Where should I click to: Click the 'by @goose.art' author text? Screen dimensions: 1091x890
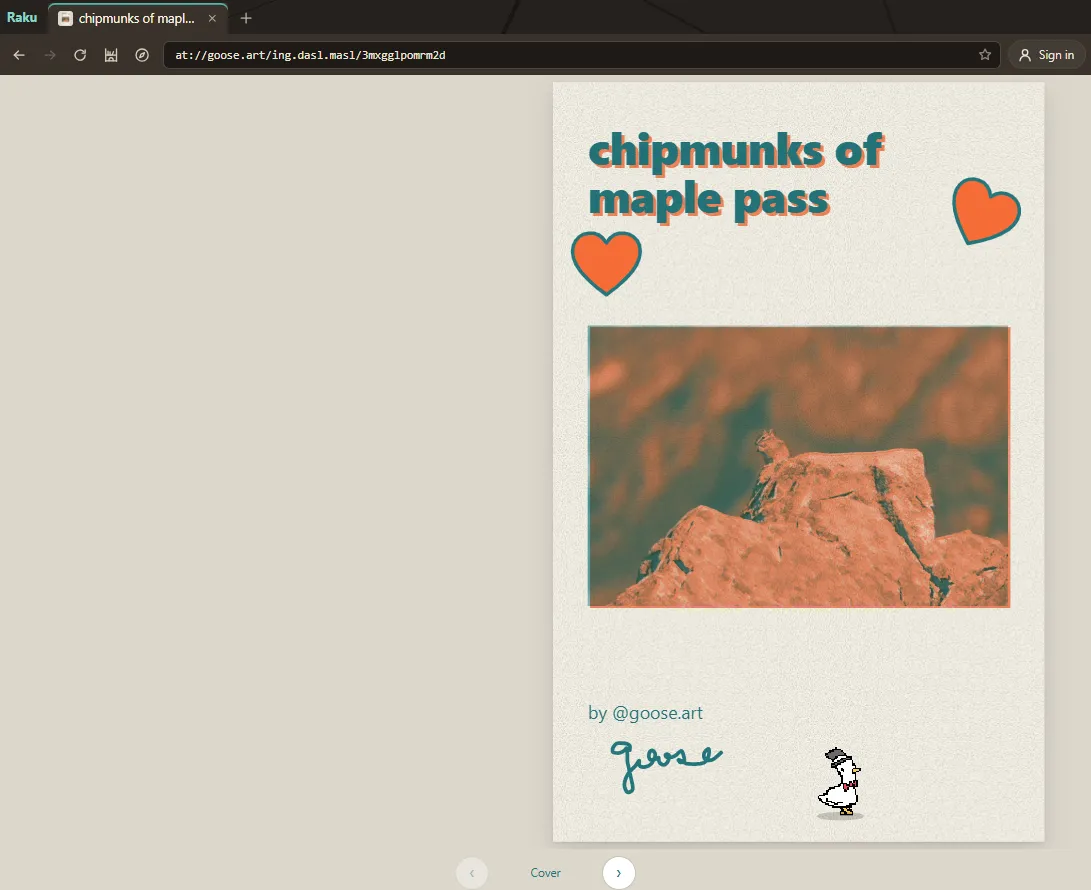click(x=645, y=713)
